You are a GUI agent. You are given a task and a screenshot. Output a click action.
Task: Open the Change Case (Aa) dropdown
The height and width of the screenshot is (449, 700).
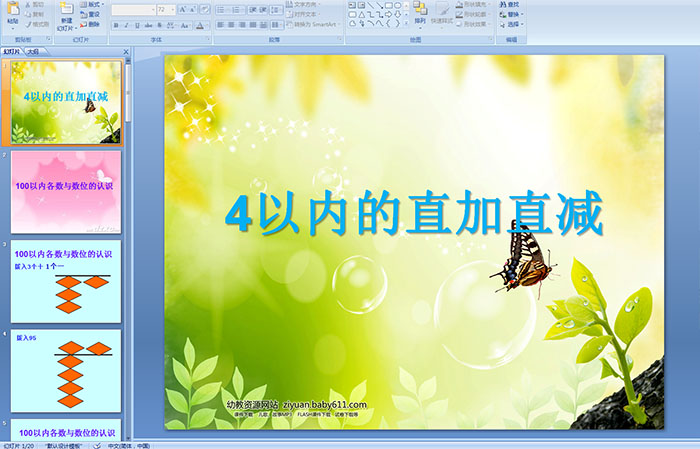(x=185, y=25)
